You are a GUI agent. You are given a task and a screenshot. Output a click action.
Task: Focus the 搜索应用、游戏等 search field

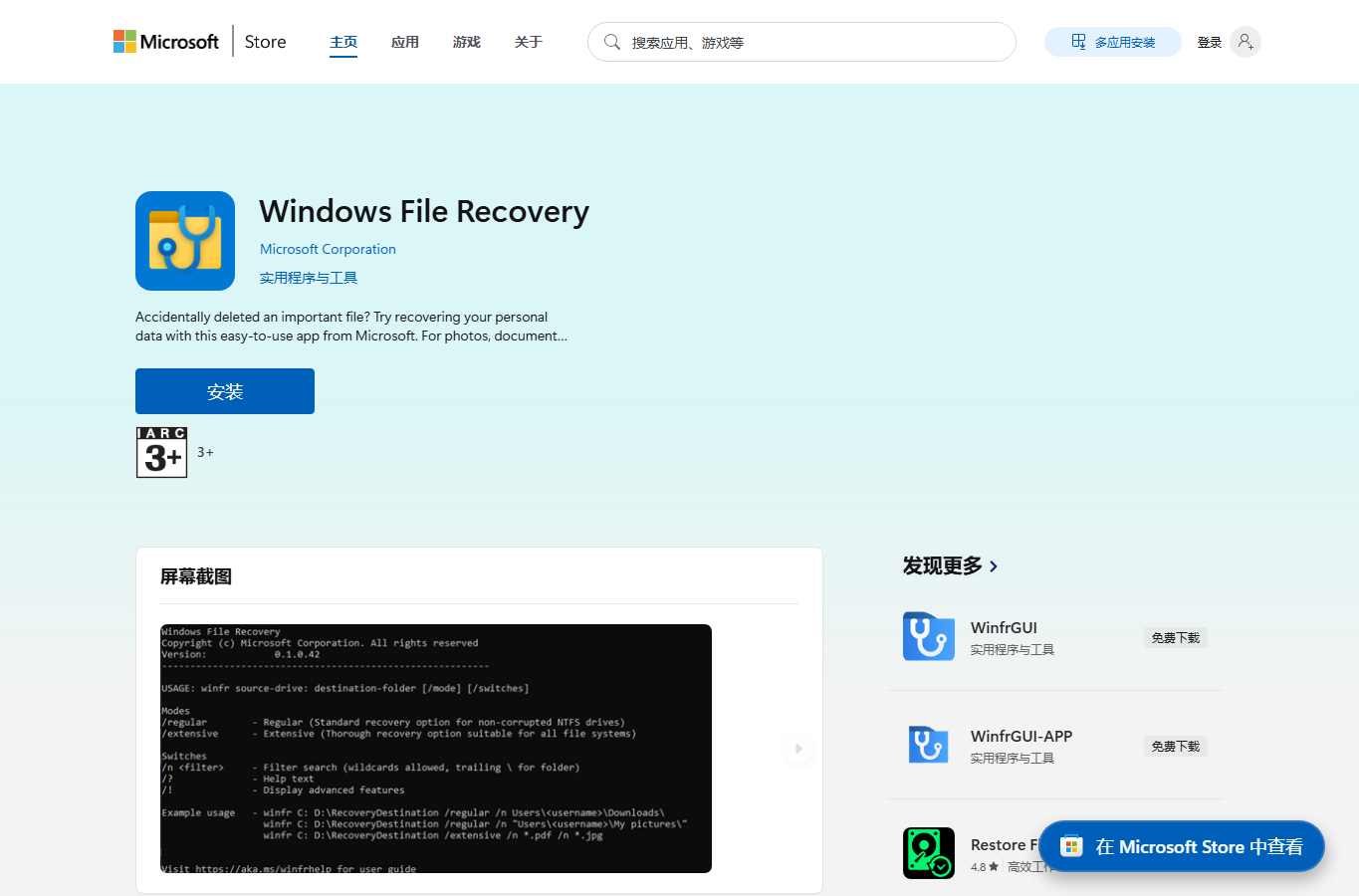801,42
